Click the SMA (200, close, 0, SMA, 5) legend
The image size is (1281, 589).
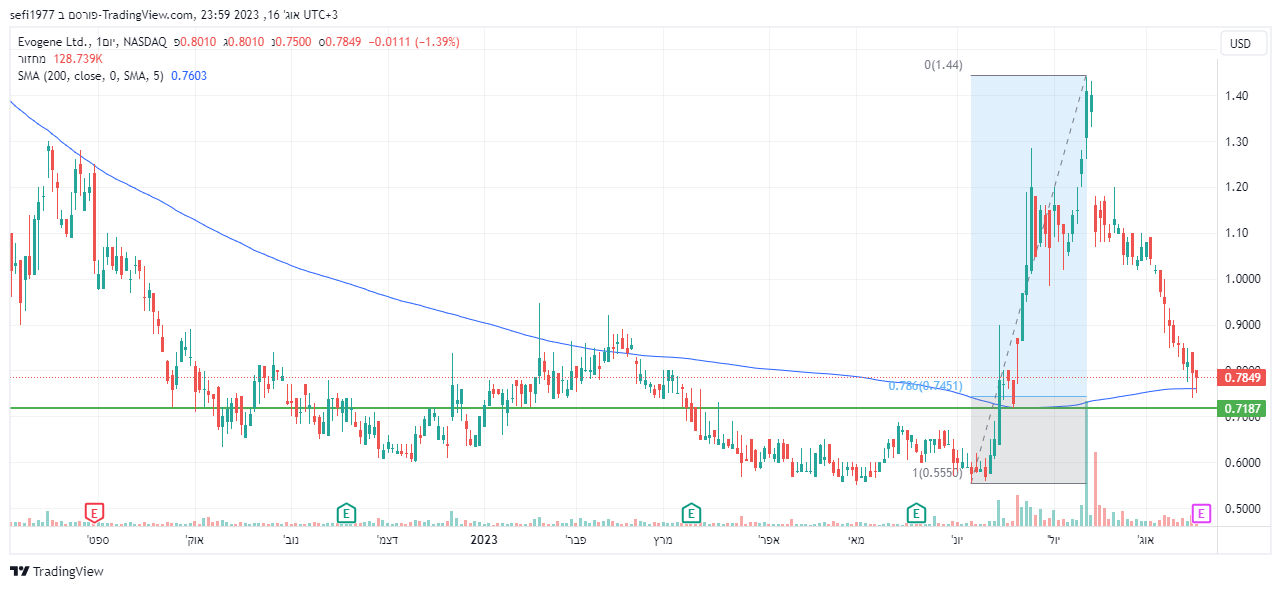[90, 75]
